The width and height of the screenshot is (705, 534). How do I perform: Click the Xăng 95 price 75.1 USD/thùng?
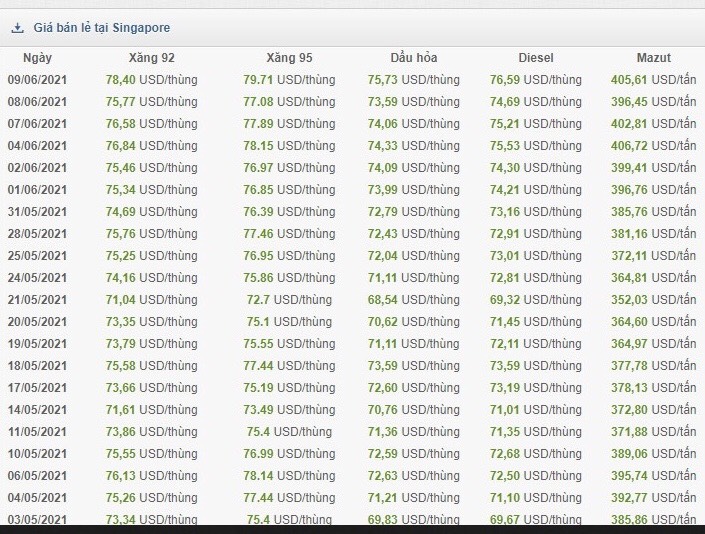click(289, 322)
